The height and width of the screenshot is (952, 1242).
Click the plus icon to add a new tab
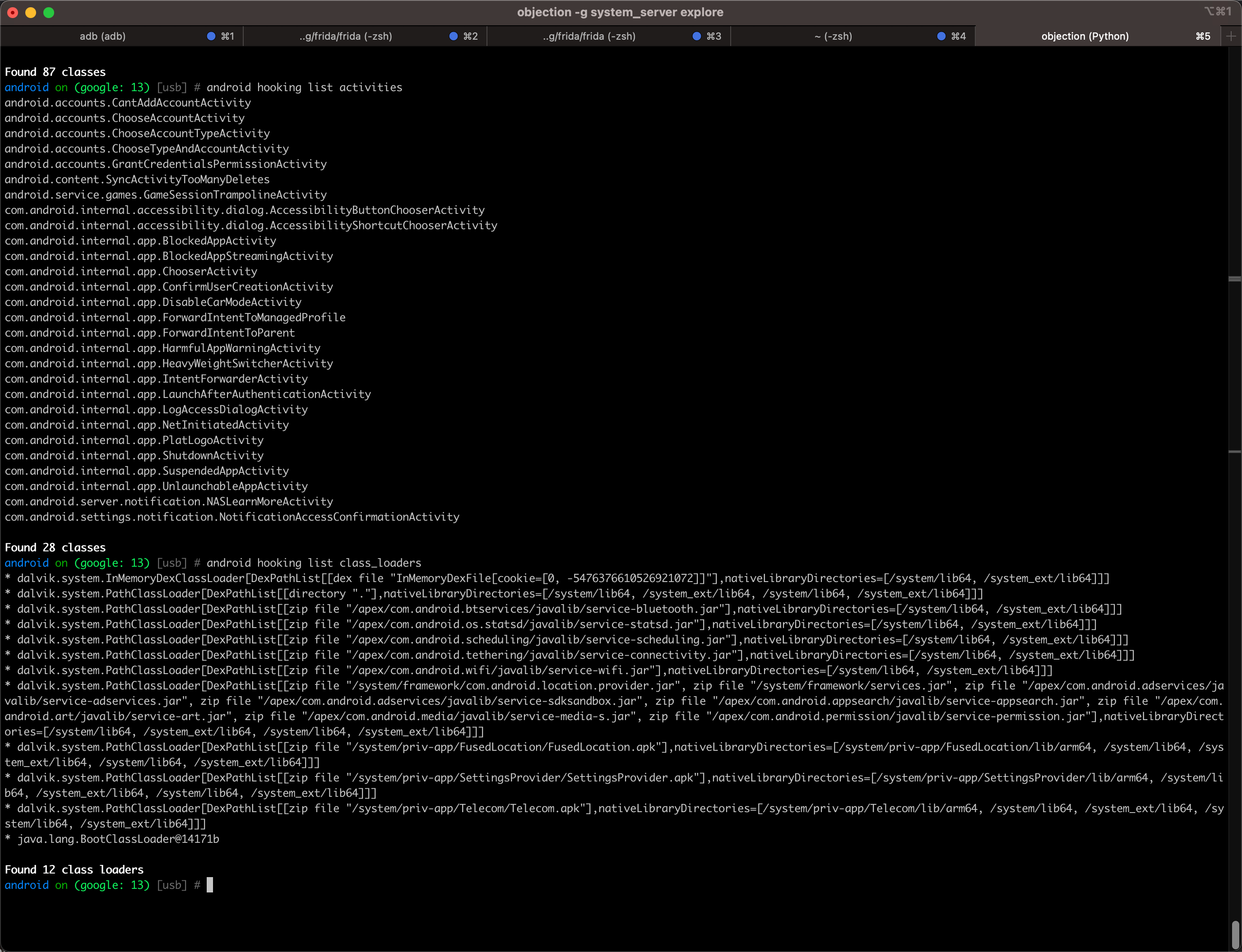click(x=1231, y=36)
